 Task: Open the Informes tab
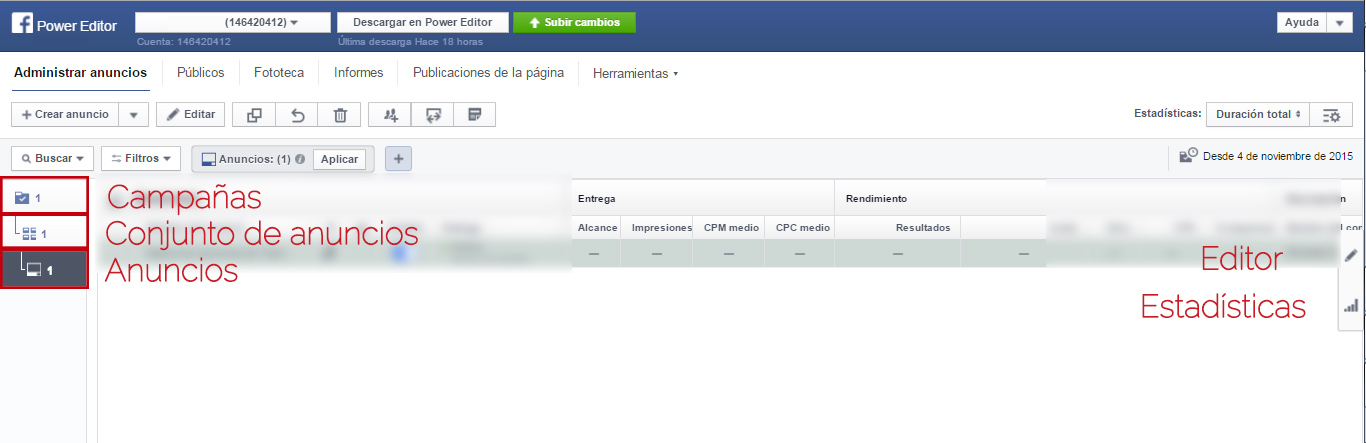click(x=358, y=73)
